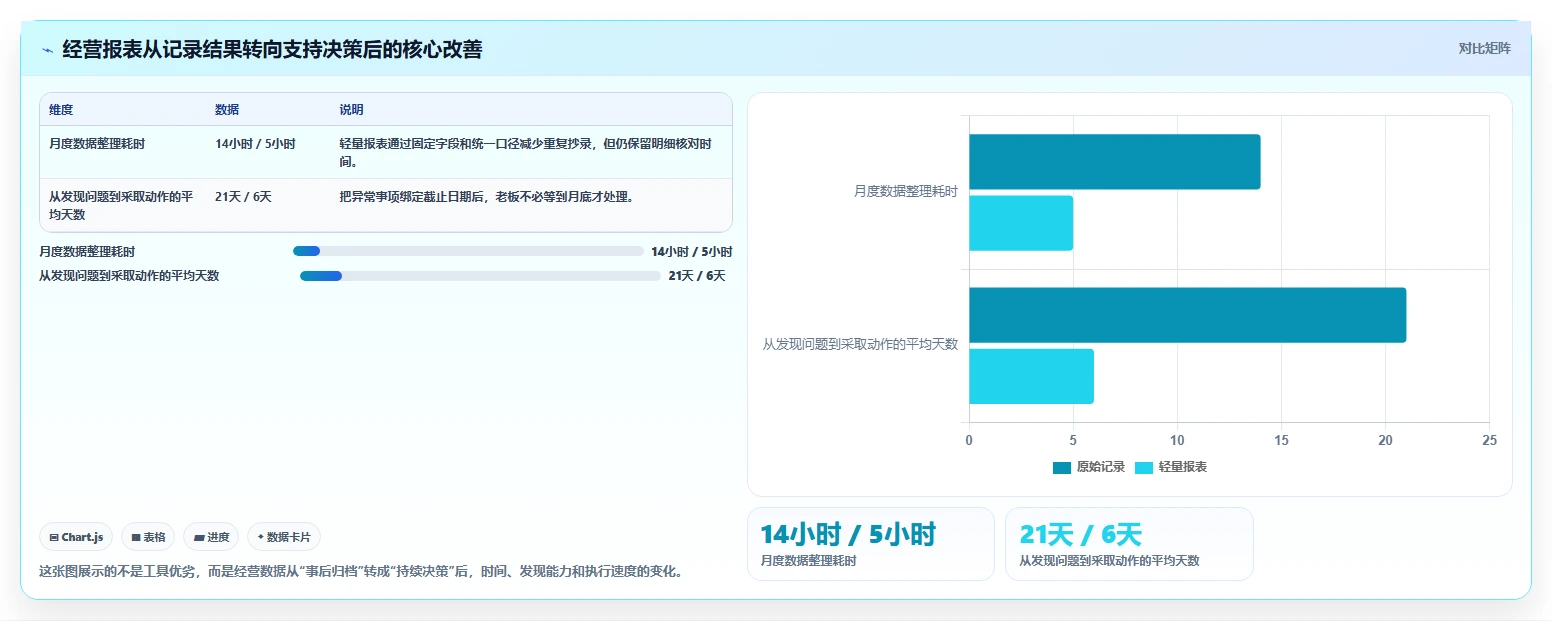Click the 从发现问题到采取动作的平均天数 progress bar
The image size is (1552, 621).
[x=480, y=276]
